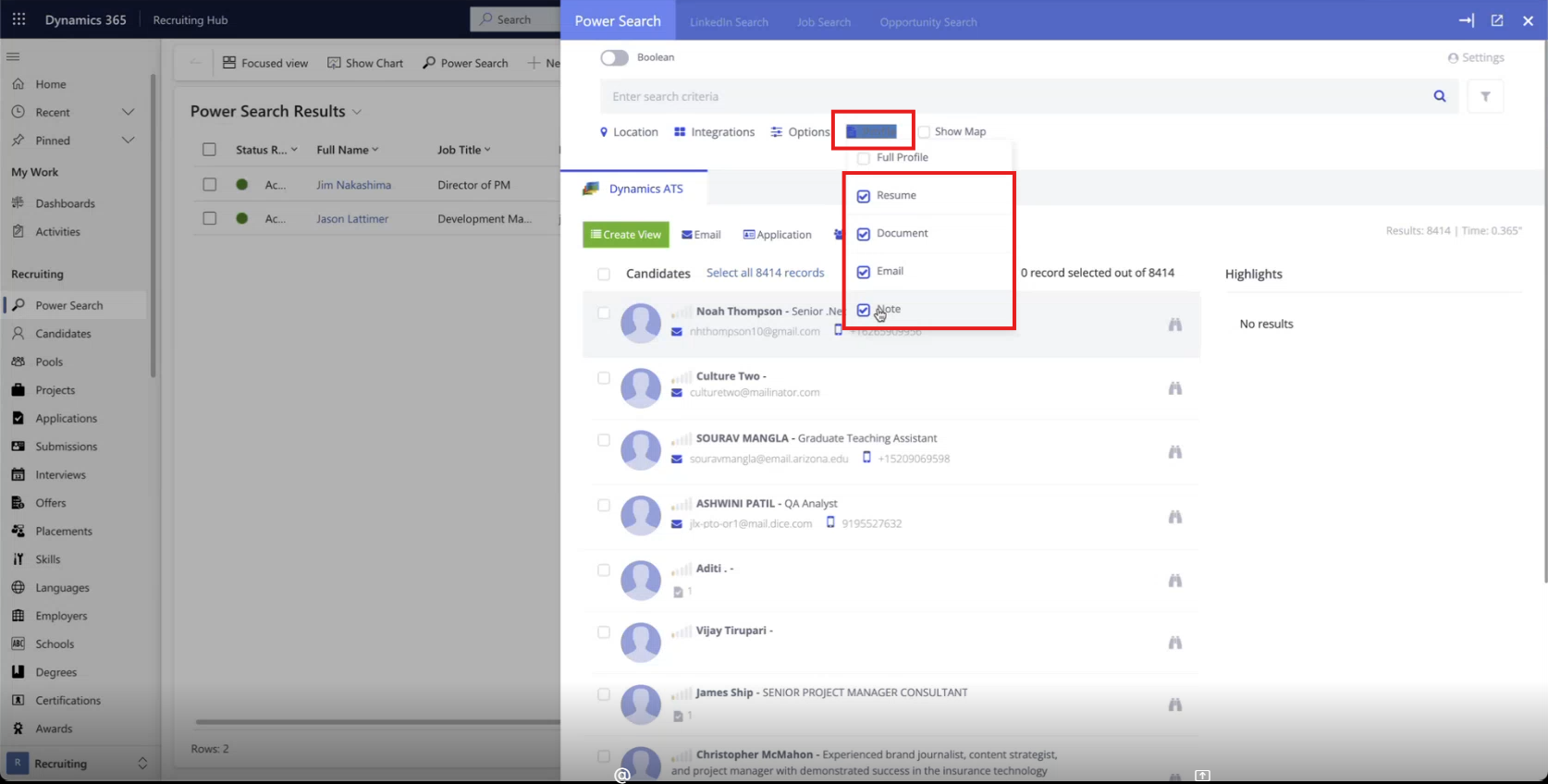This screenshot has height=784, width=1548.
Task: Open Applications in the sidebar
Action: point(66,419)
